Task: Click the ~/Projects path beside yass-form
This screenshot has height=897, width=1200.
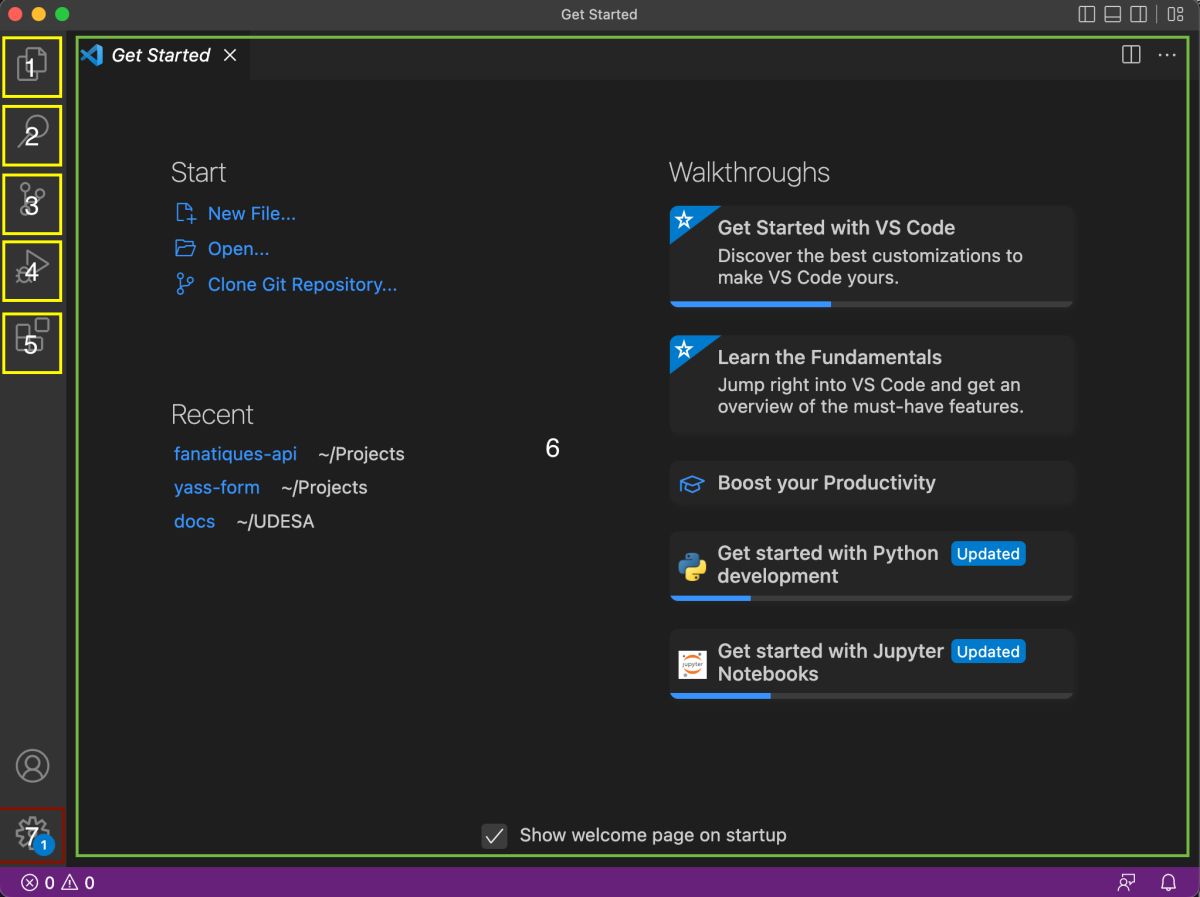Action: (x=324, y=488)
